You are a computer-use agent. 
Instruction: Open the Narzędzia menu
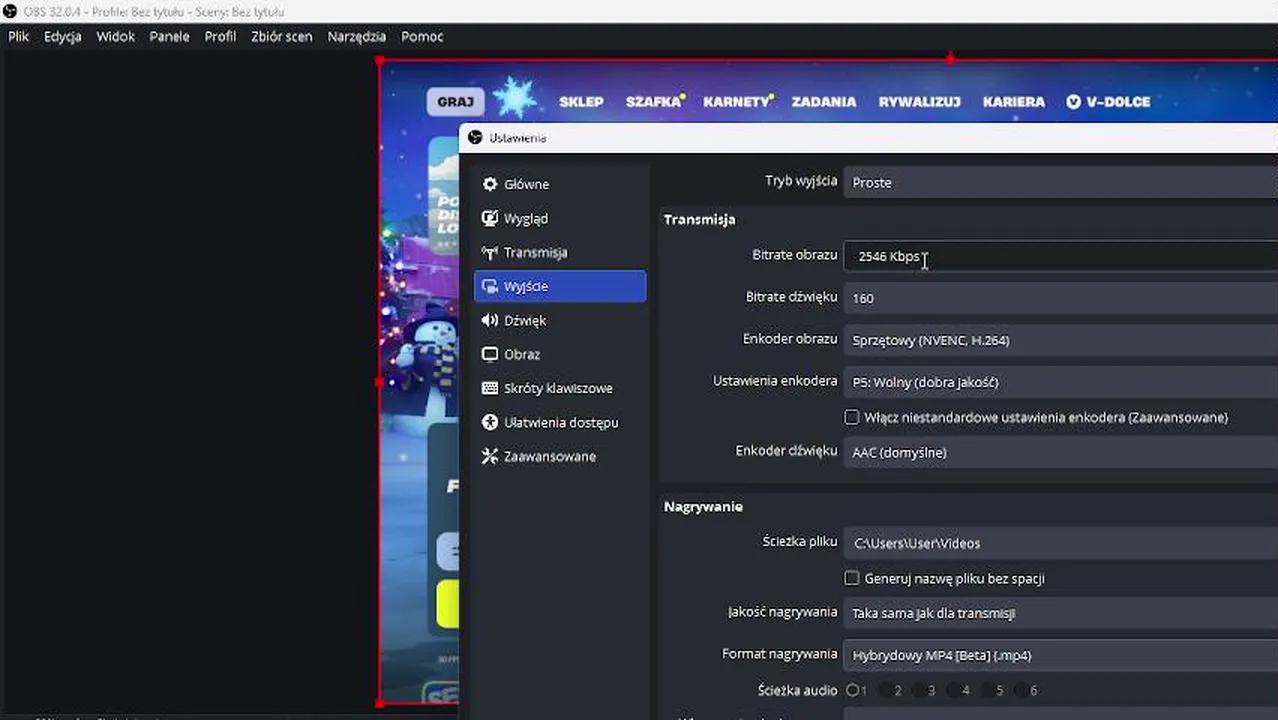[x=357, y=36]
